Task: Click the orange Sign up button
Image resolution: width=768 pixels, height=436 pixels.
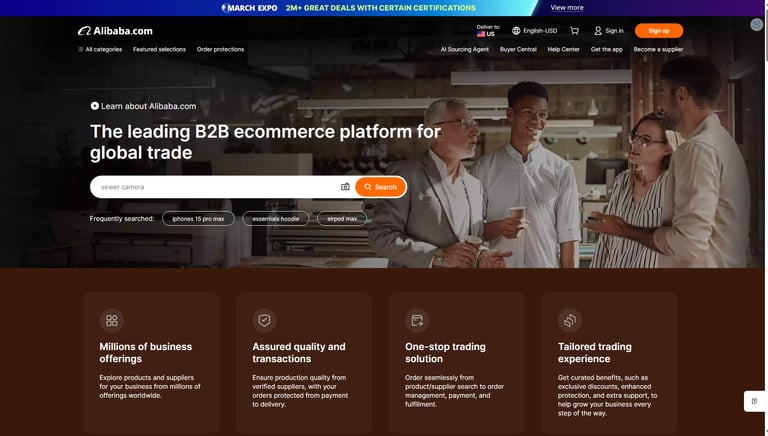Action: click(659, 31)
